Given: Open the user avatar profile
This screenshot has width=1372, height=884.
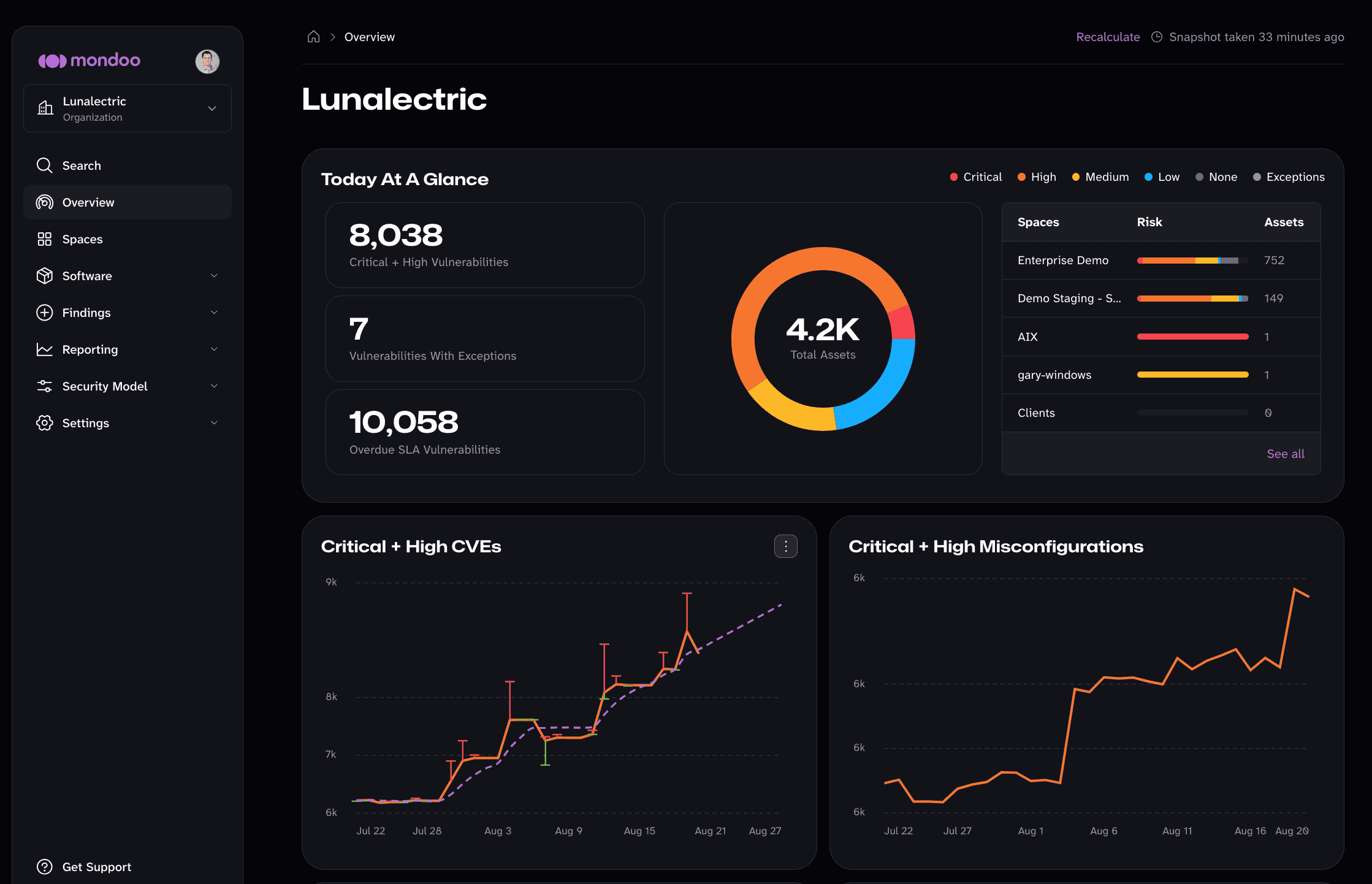Looking at the screenshot, I should tap(207, 61).
